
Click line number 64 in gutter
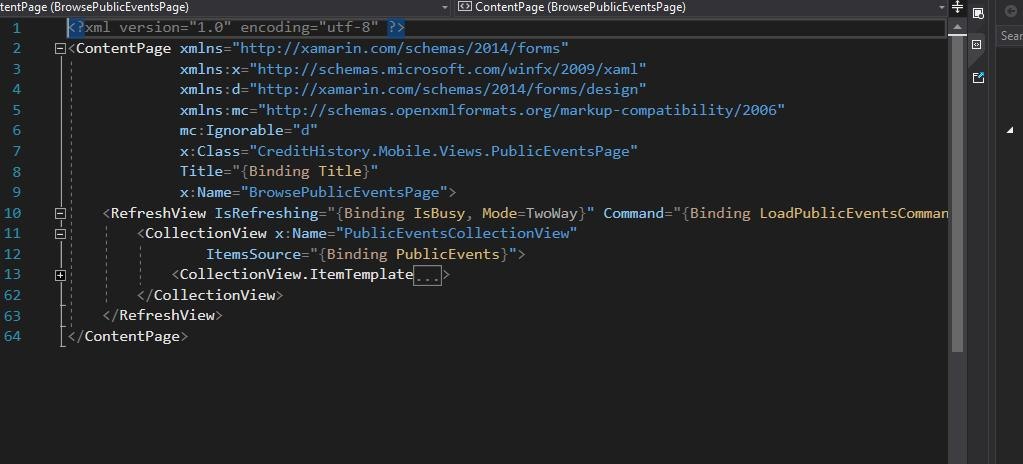pos(12,336)
